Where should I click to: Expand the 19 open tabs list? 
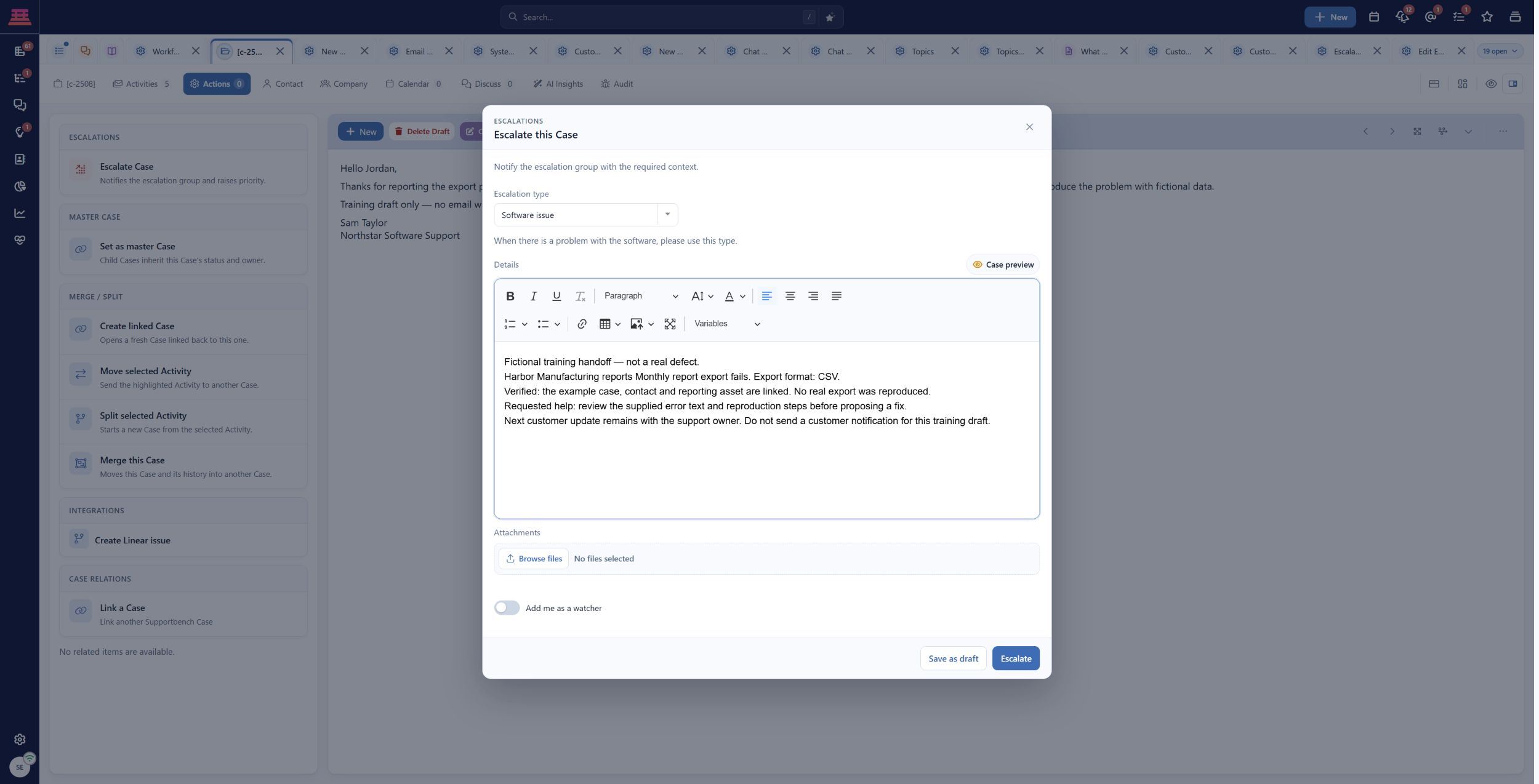coord(1500,51)
